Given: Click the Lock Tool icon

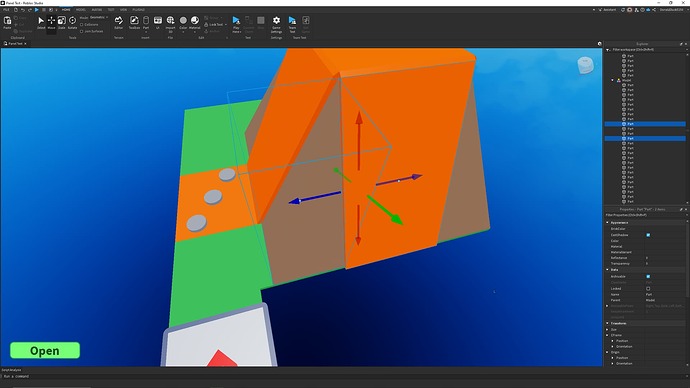Looking at the screenshot, I should (206, 25).
